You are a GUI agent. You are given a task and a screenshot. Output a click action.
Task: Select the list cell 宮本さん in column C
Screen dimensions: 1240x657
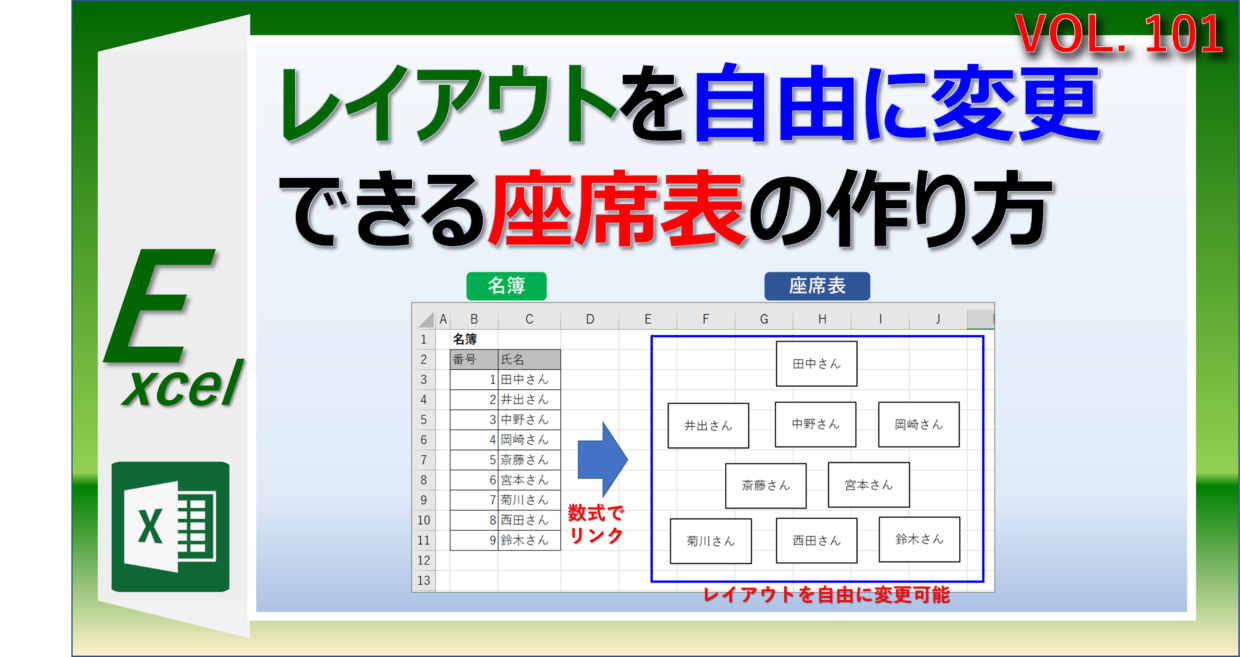529,480
